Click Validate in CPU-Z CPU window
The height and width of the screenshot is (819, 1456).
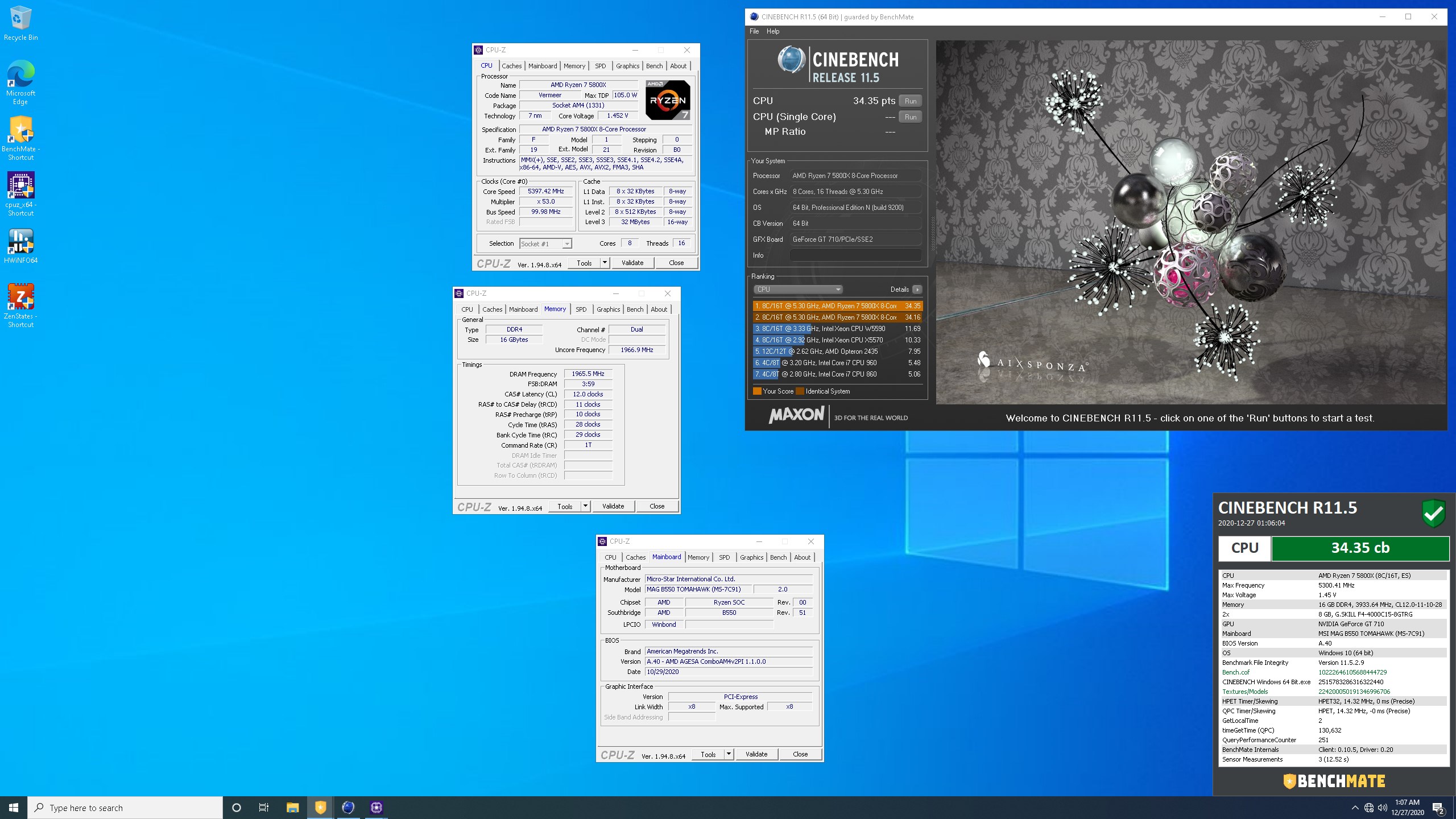pos(632,263)
